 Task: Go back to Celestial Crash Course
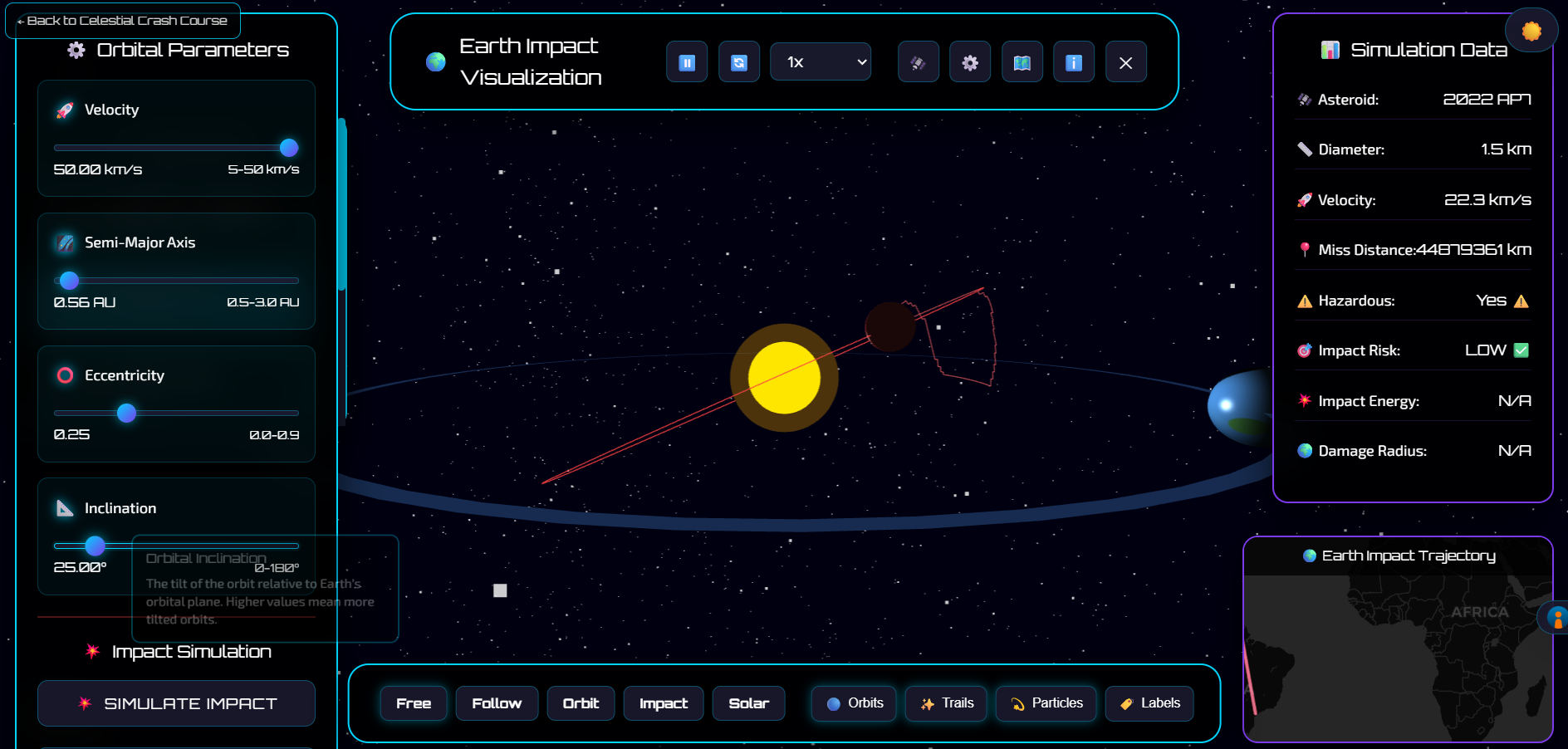tap(123, 21)
